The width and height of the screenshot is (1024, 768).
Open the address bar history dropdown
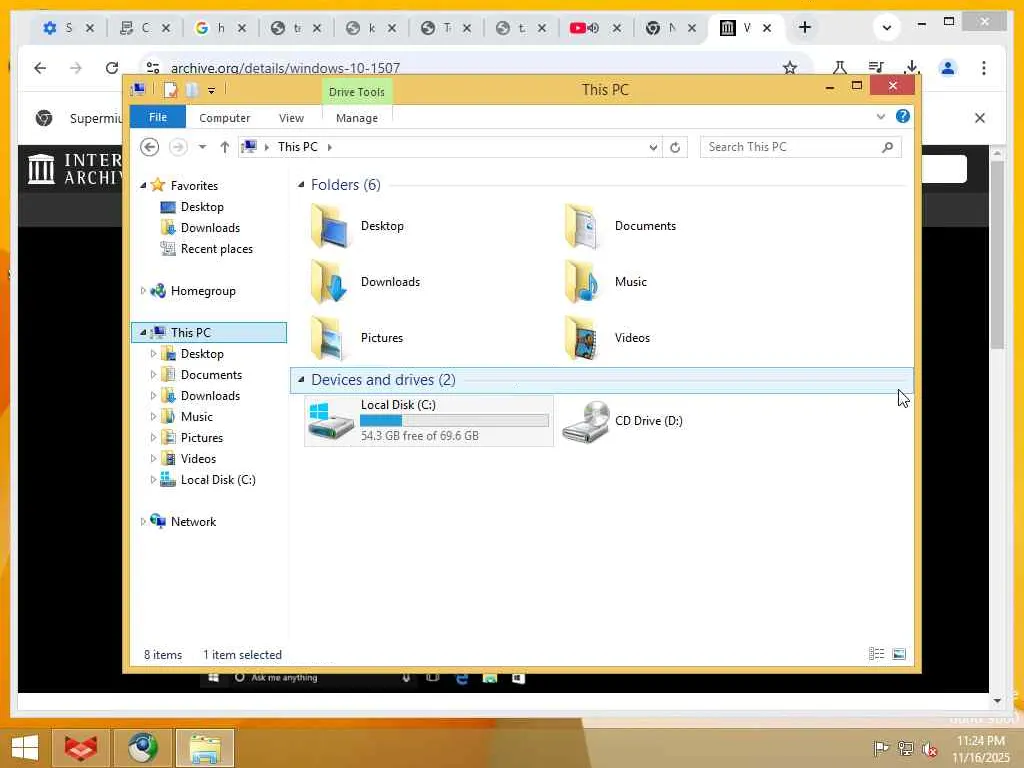(653, 148)
